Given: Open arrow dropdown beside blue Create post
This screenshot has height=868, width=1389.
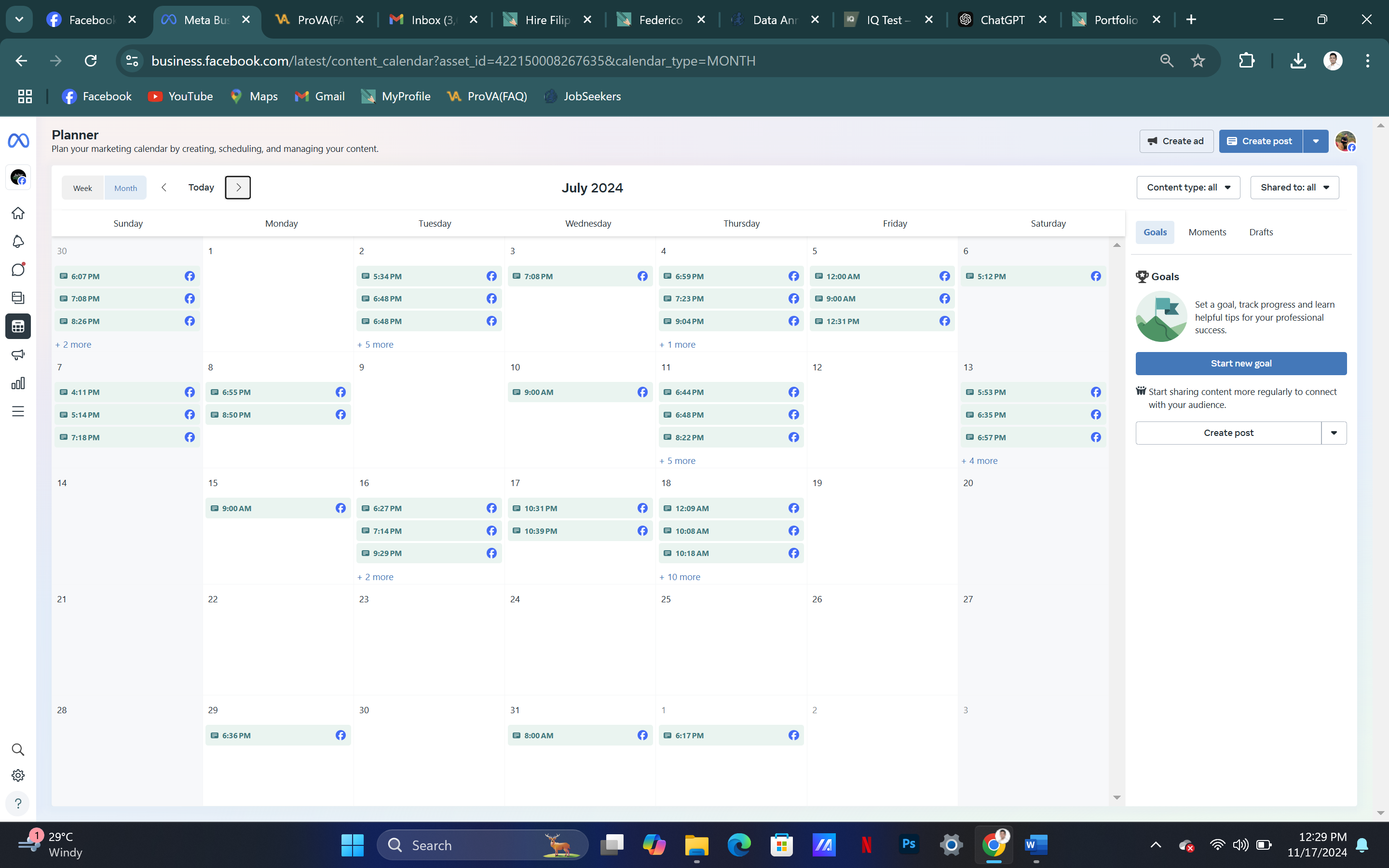Looking at the screenshot, I should tap(1316, 141).
